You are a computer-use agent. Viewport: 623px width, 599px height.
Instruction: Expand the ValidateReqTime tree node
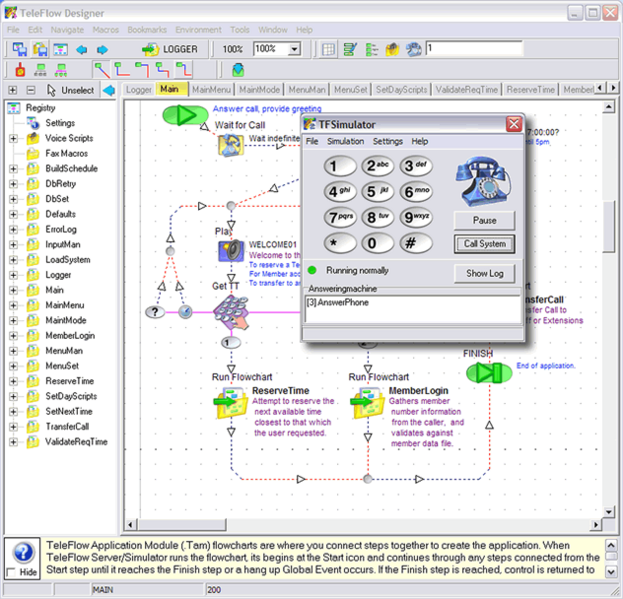pos(13,442)
